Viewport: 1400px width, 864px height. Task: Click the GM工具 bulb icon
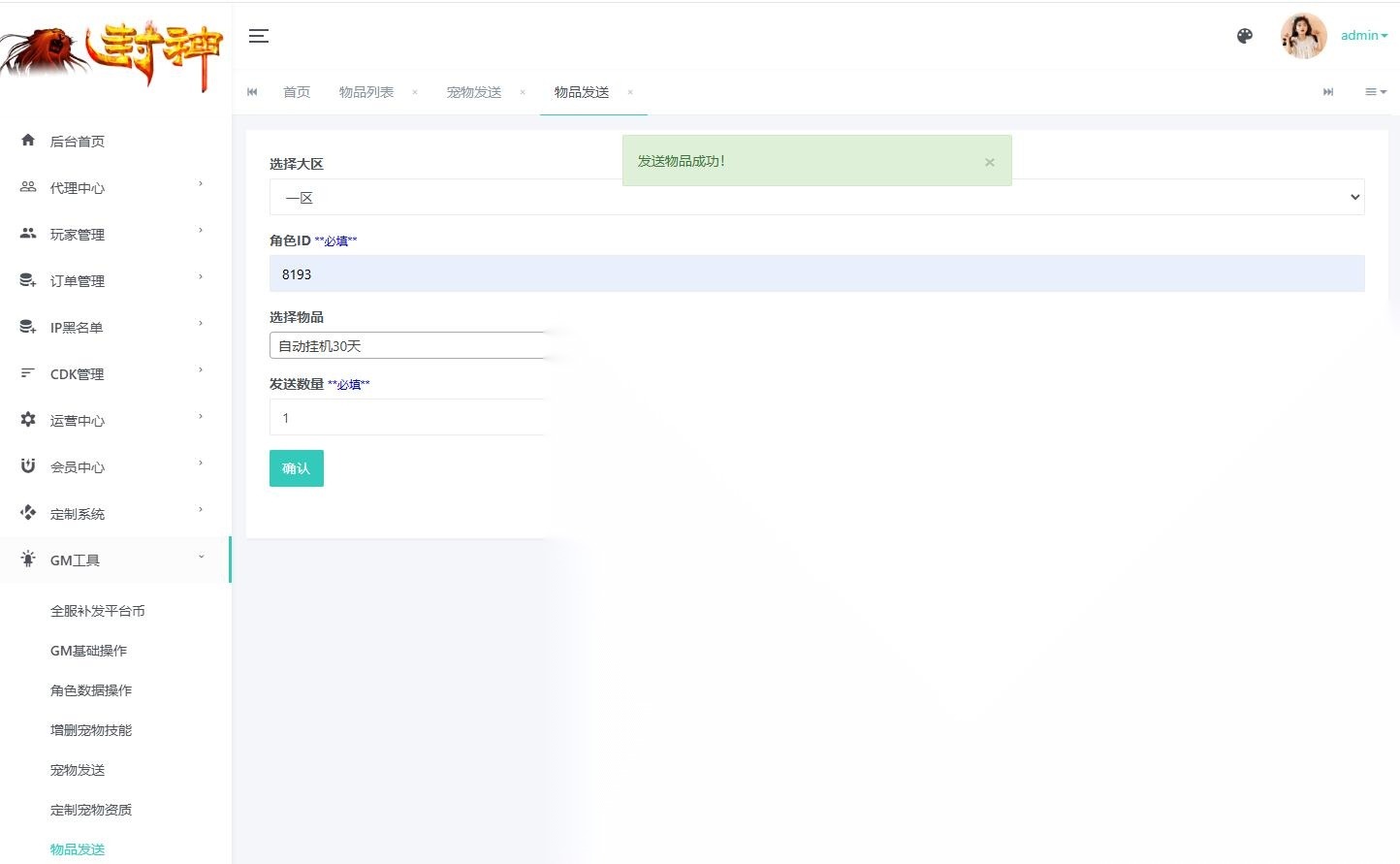pos(28,560)
